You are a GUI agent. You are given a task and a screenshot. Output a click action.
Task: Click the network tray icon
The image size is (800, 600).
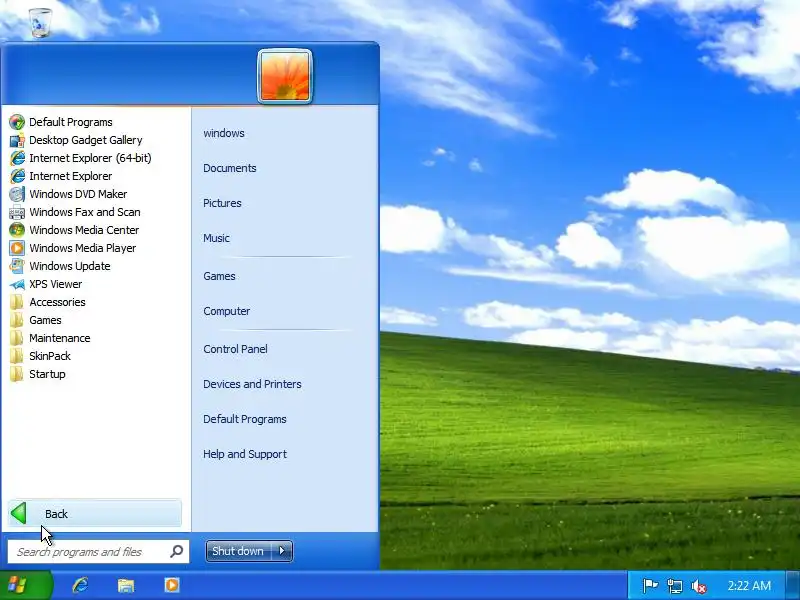point(674,586)
